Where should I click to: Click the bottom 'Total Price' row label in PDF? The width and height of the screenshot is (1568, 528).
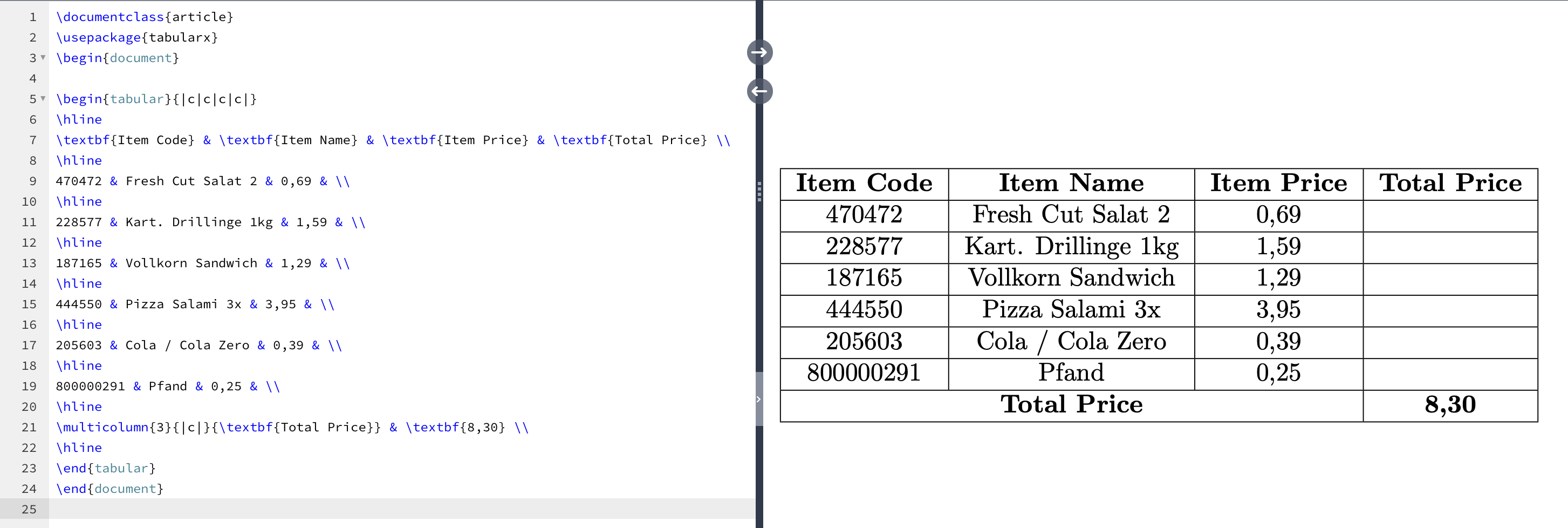tap(1071, 404)
